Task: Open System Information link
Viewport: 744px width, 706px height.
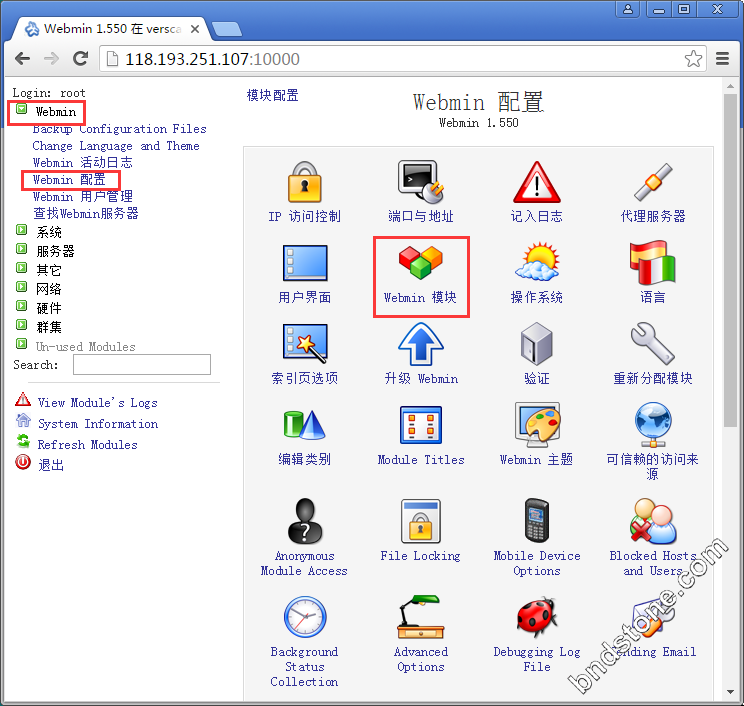Action: tap(98, 424)
